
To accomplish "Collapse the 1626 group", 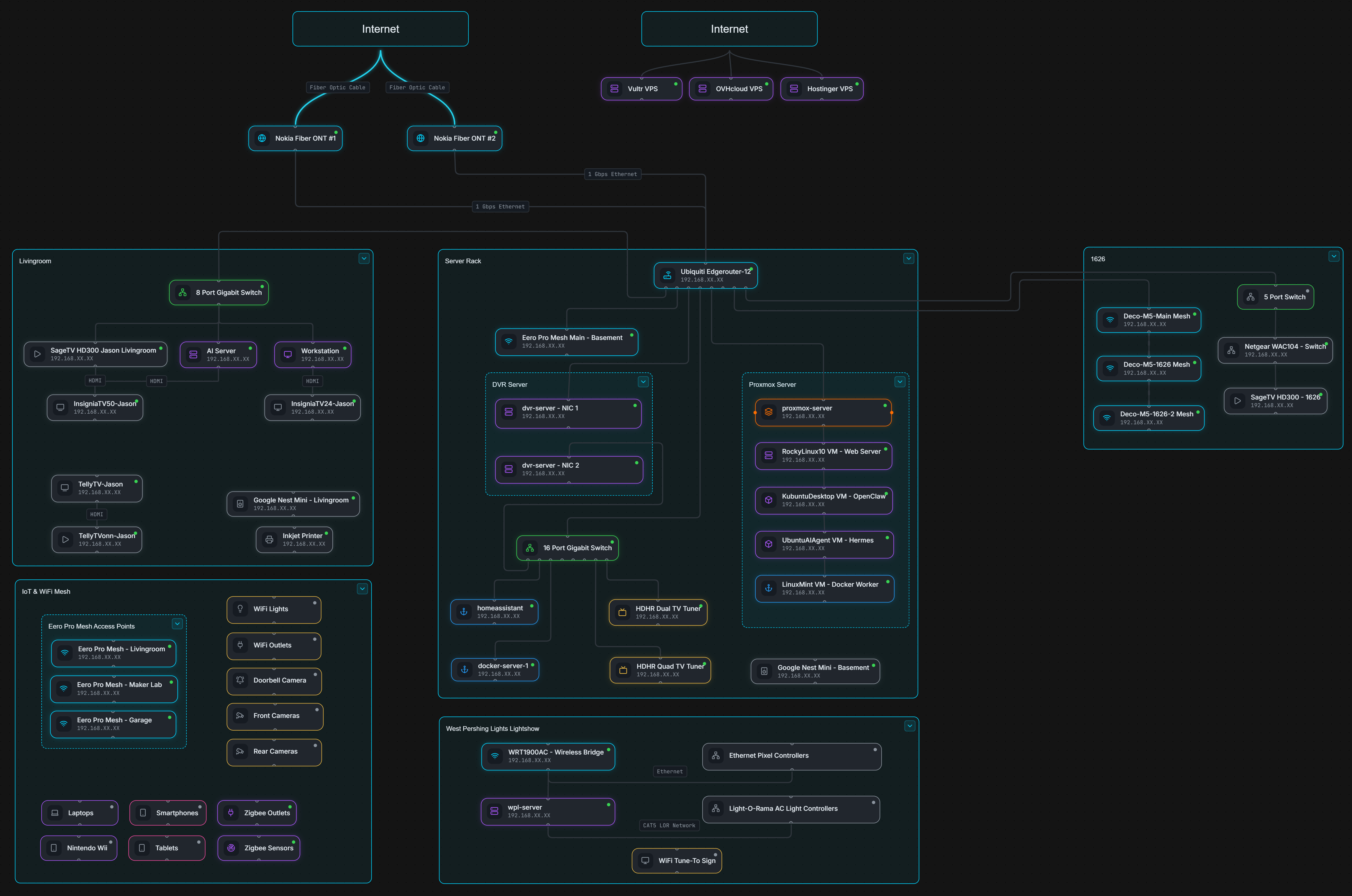I will point(1334,257).
